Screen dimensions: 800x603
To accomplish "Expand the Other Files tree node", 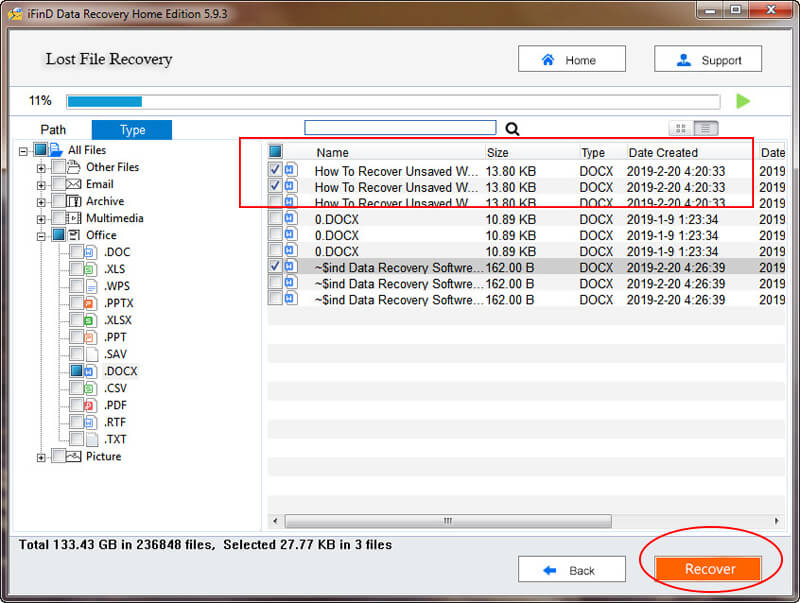I will 41,168.
